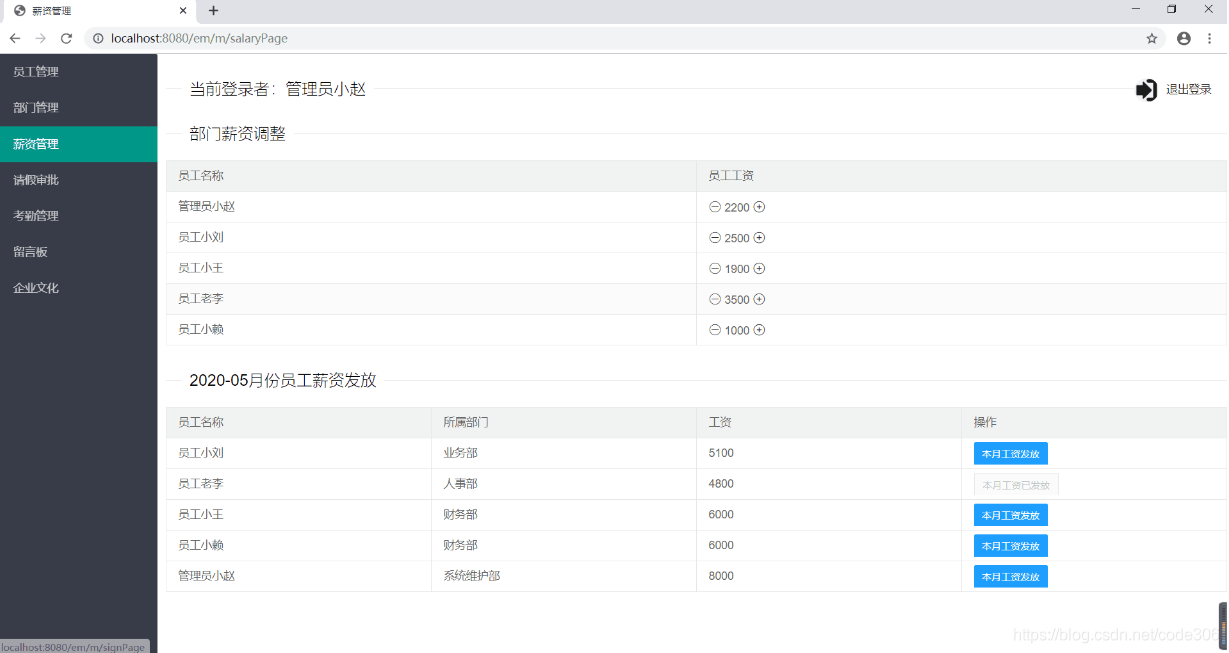Bookmark this page with star icon
1229x653 pixels.
[x=1152, y=38]
